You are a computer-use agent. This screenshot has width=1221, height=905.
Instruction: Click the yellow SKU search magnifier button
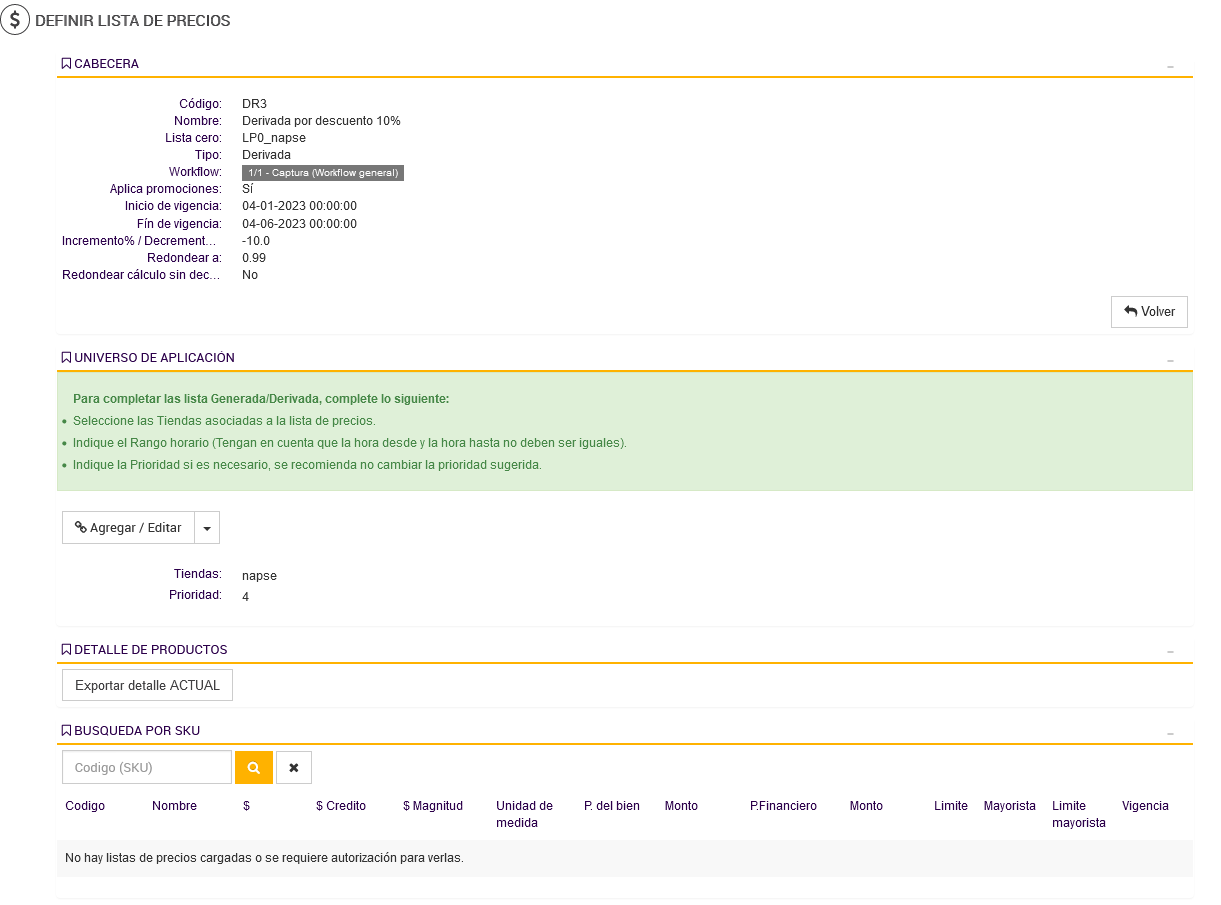click(x=254, y=768)
